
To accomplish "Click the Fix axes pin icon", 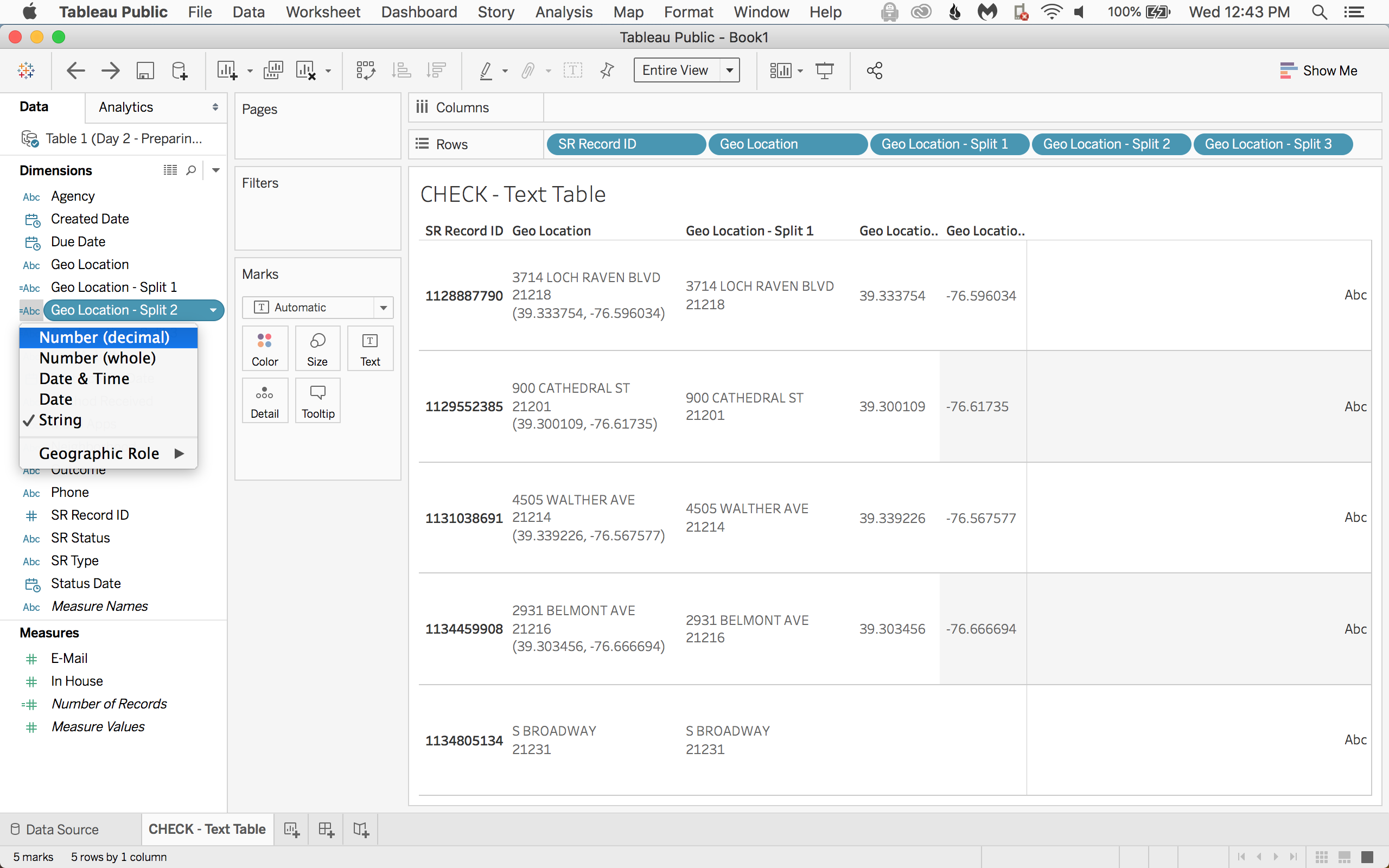I will 607,71.
